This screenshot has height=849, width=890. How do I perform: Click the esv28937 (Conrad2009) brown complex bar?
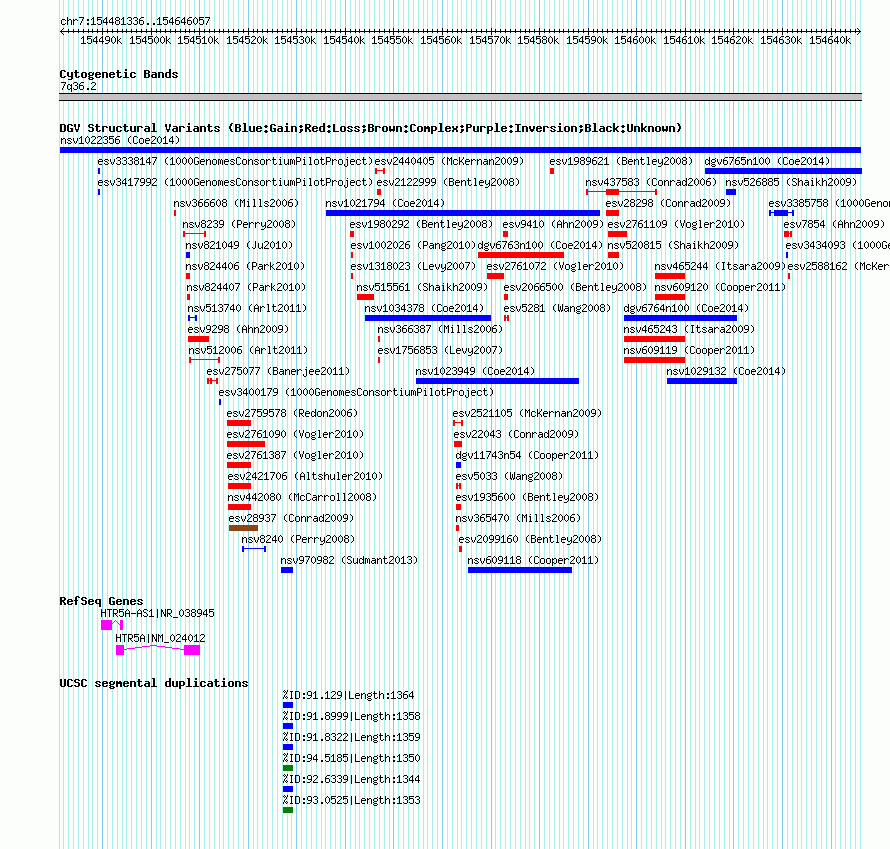click(244, 528)
